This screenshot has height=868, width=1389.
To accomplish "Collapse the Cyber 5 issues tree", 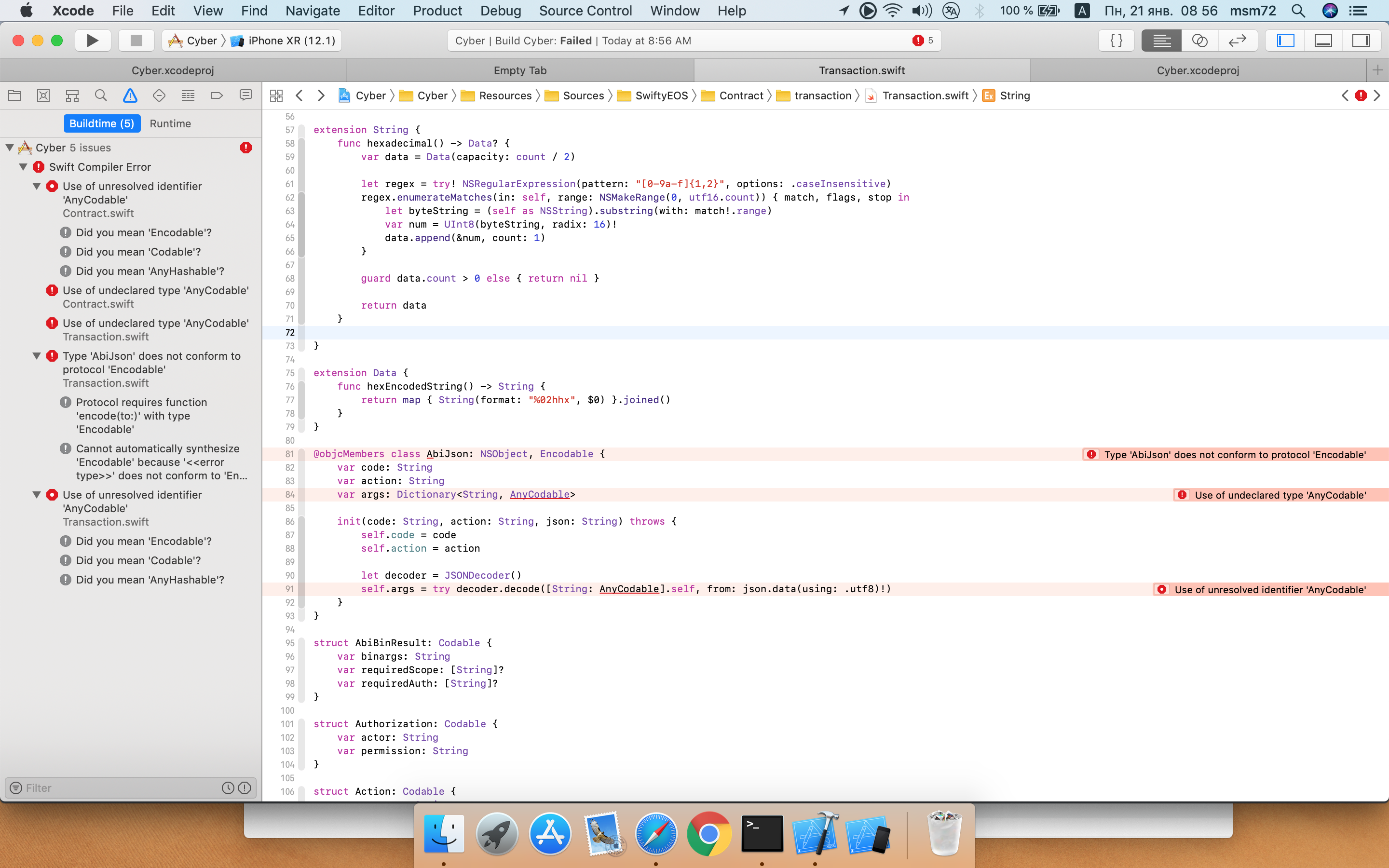I will (x=10, y=148).
